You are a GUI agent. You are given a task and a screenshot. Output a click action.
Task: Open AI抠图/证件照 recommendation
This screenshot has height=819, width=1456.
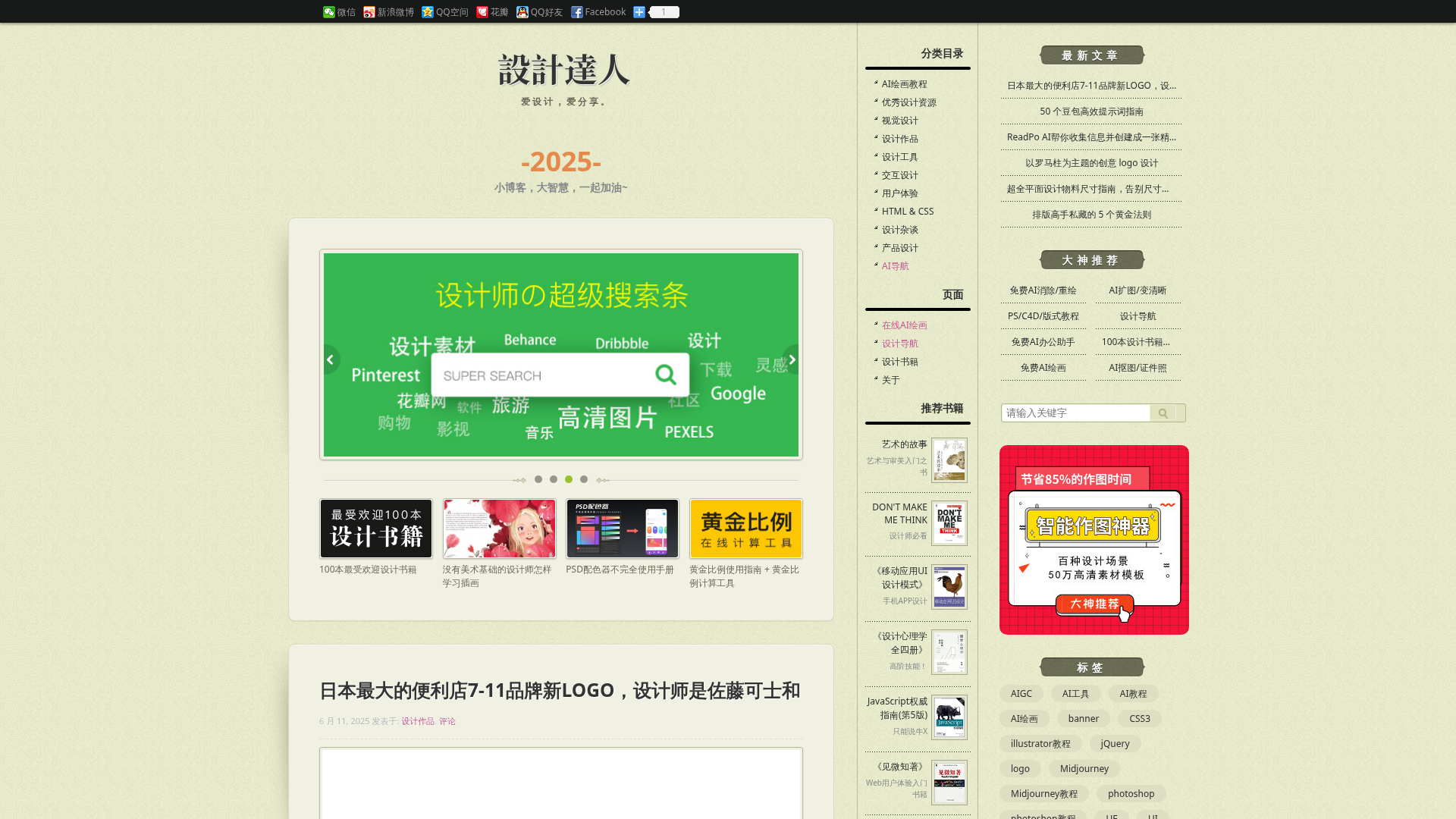[1137, 368]
